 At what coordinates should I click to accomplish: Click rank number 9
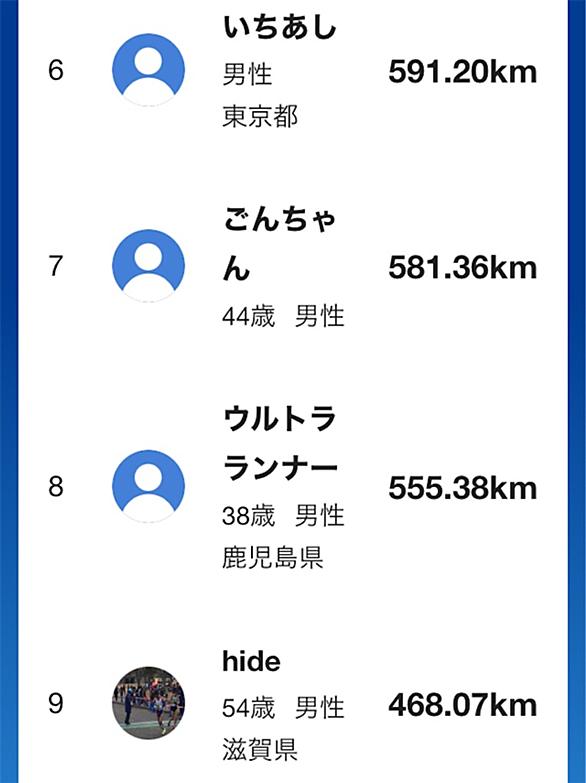[56, 703]
